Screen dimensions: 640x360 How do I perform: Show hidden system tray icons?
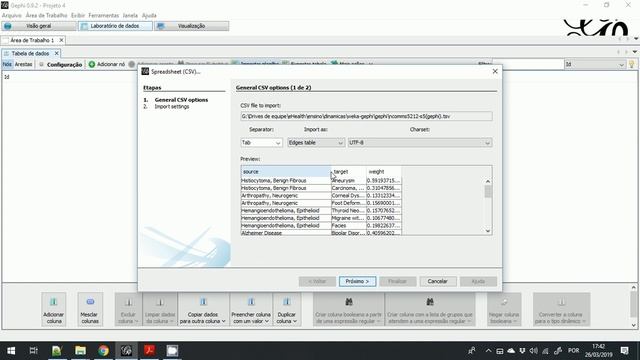[488, 351]
